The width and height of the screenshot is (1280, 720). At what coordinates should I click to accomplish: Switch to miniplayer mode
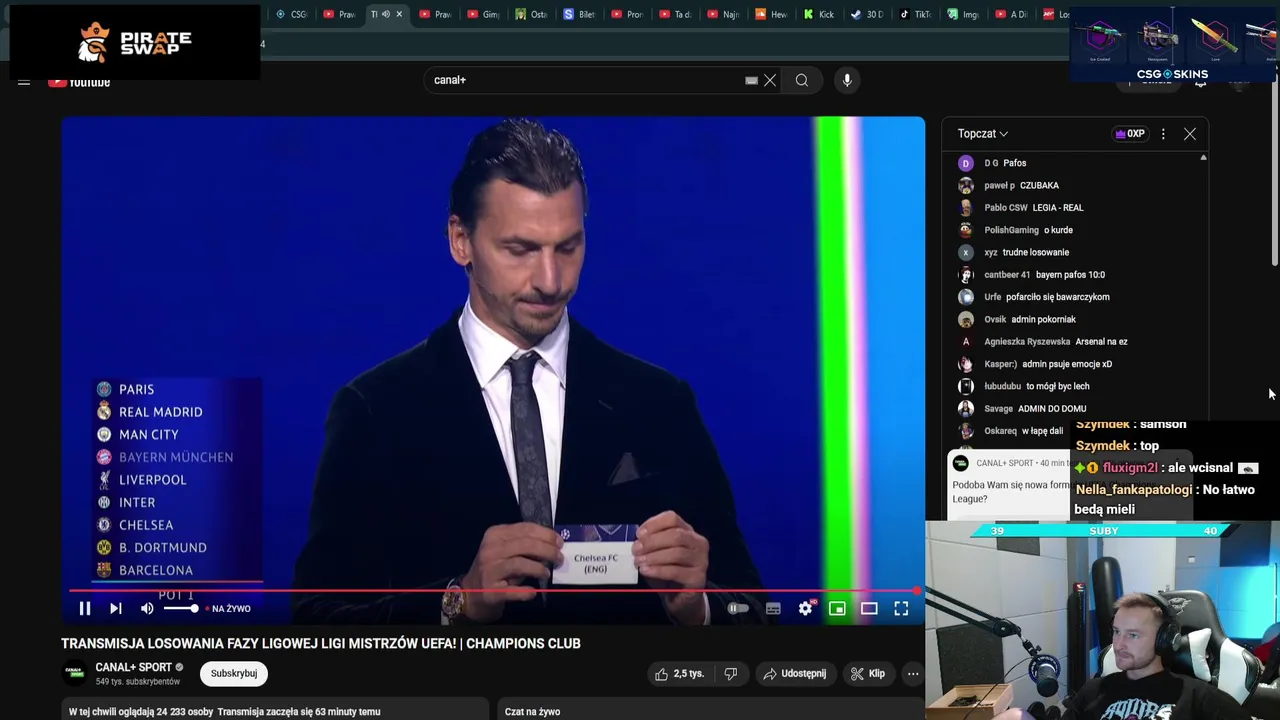pos(837,608)
